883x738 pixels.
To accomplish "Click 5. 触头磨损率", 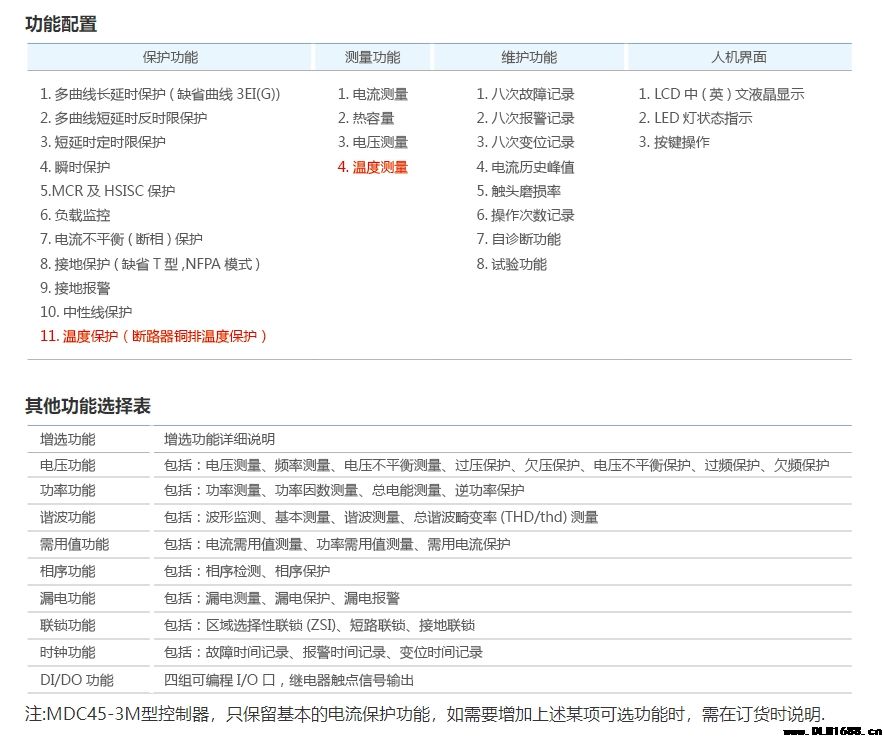I will (518, 191).
